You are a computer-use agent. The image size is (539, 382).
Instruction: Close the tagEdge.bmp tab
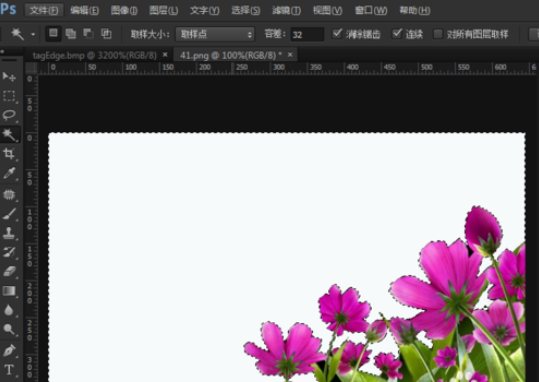165,55
